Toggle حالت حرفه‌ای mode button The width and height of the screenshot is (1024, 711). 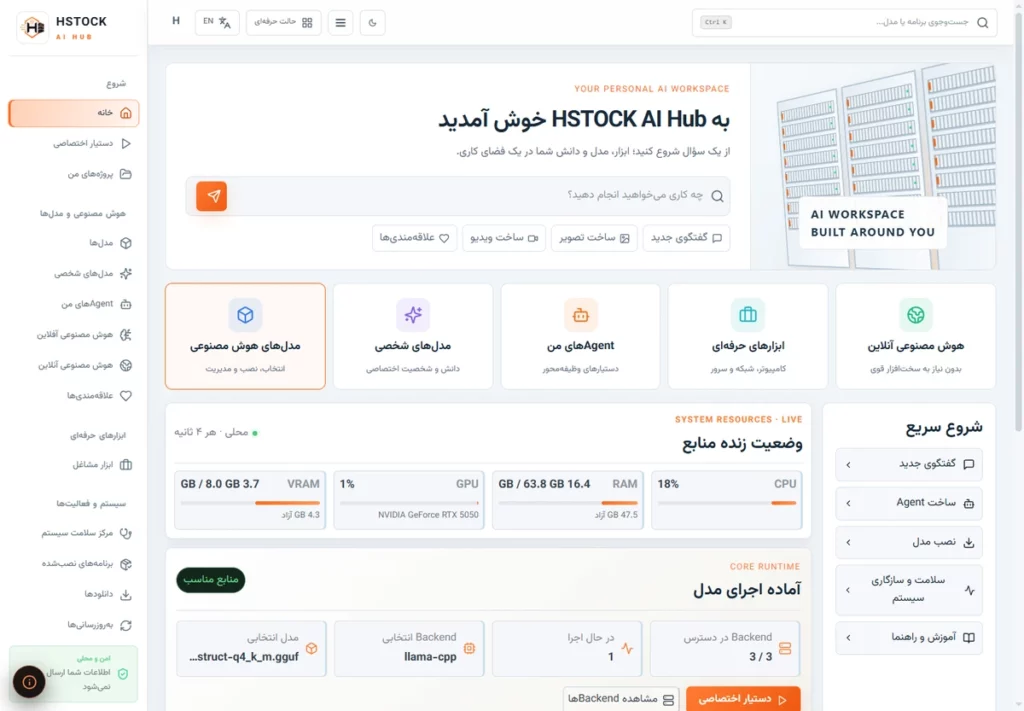(x=283, y=22)
